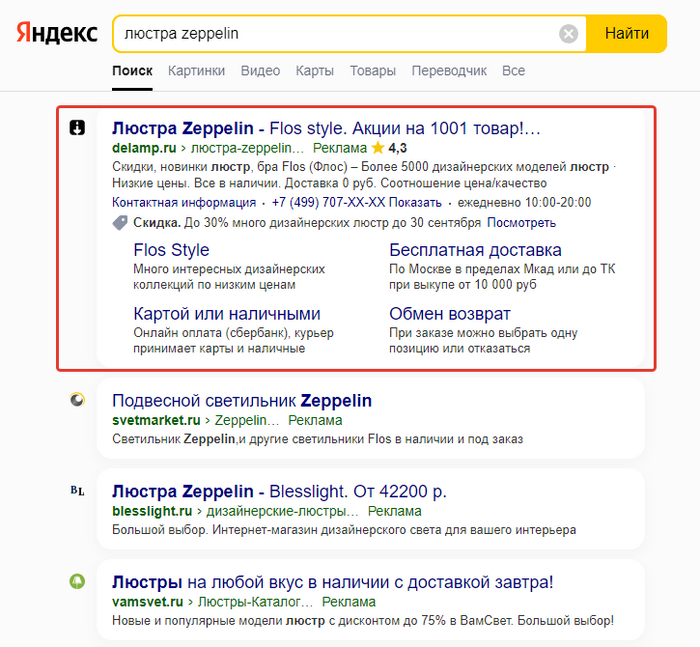Open the Подвесной светильник Zeppelin result
Image resolution: width=700 pixels, height=647 pixels.
[x=242, y=401]
